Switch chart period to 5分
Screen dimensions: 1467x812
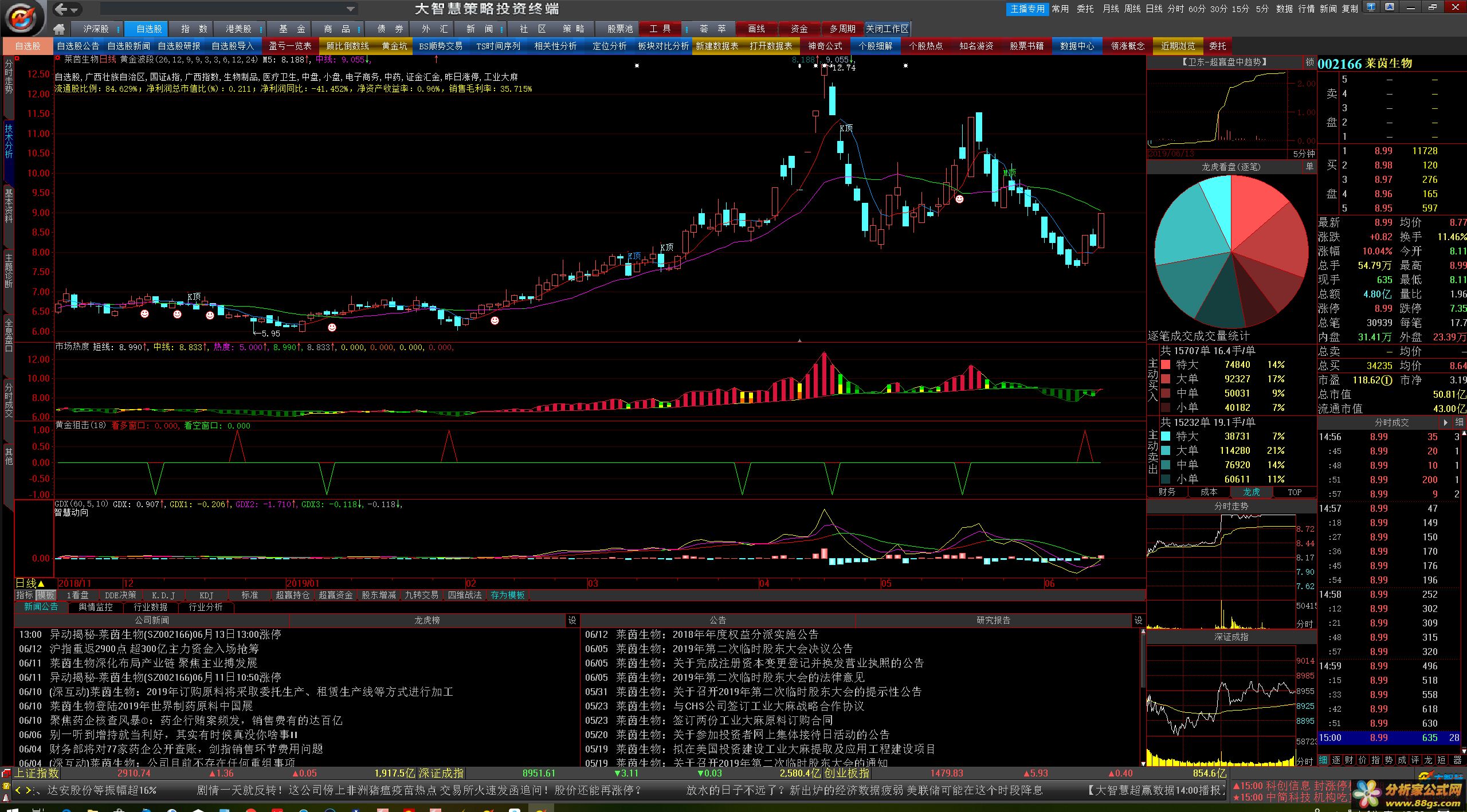(1262, 9)
